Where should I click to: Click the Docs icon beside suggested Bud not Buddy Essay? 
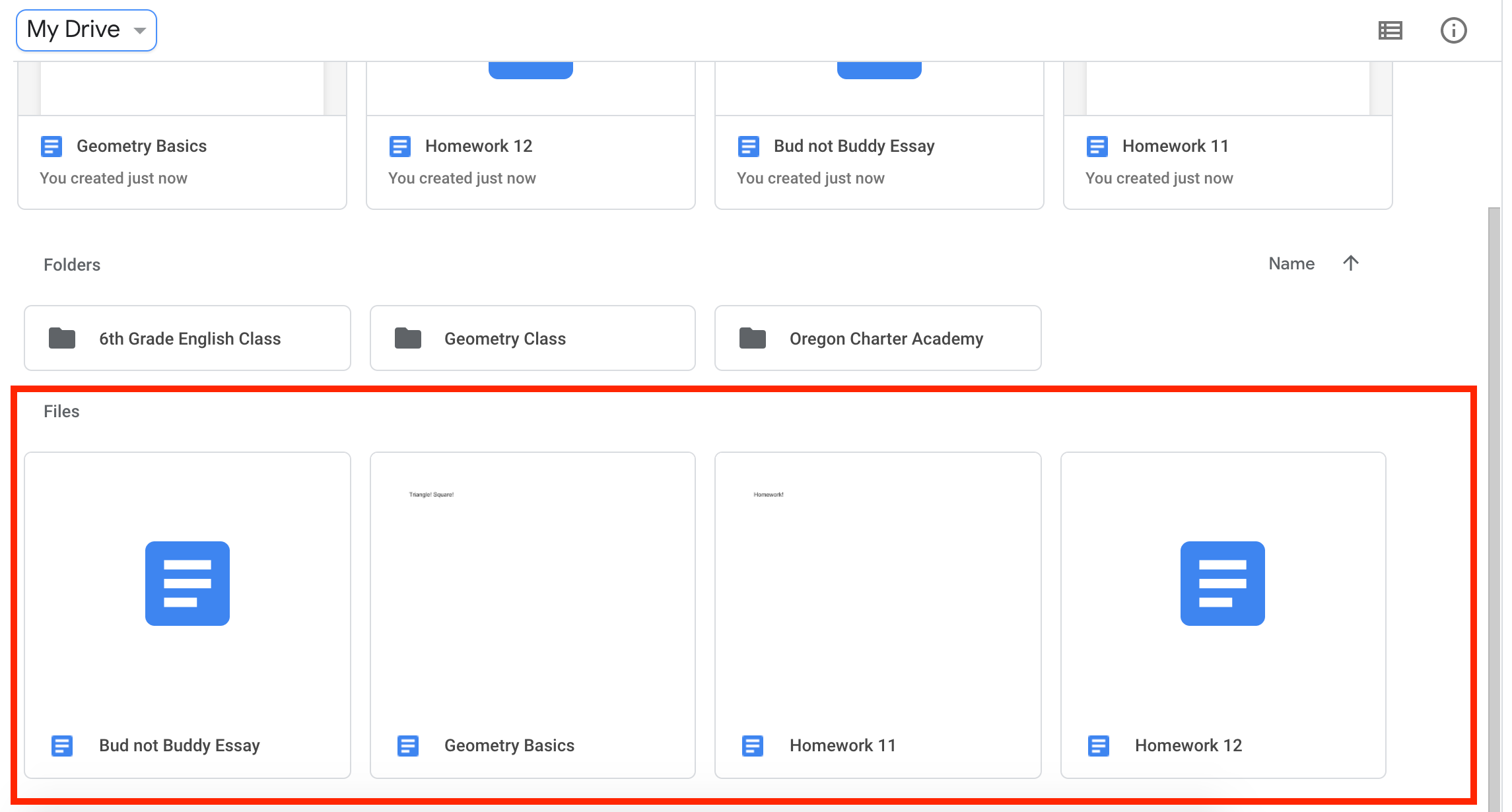click(749, 146)
